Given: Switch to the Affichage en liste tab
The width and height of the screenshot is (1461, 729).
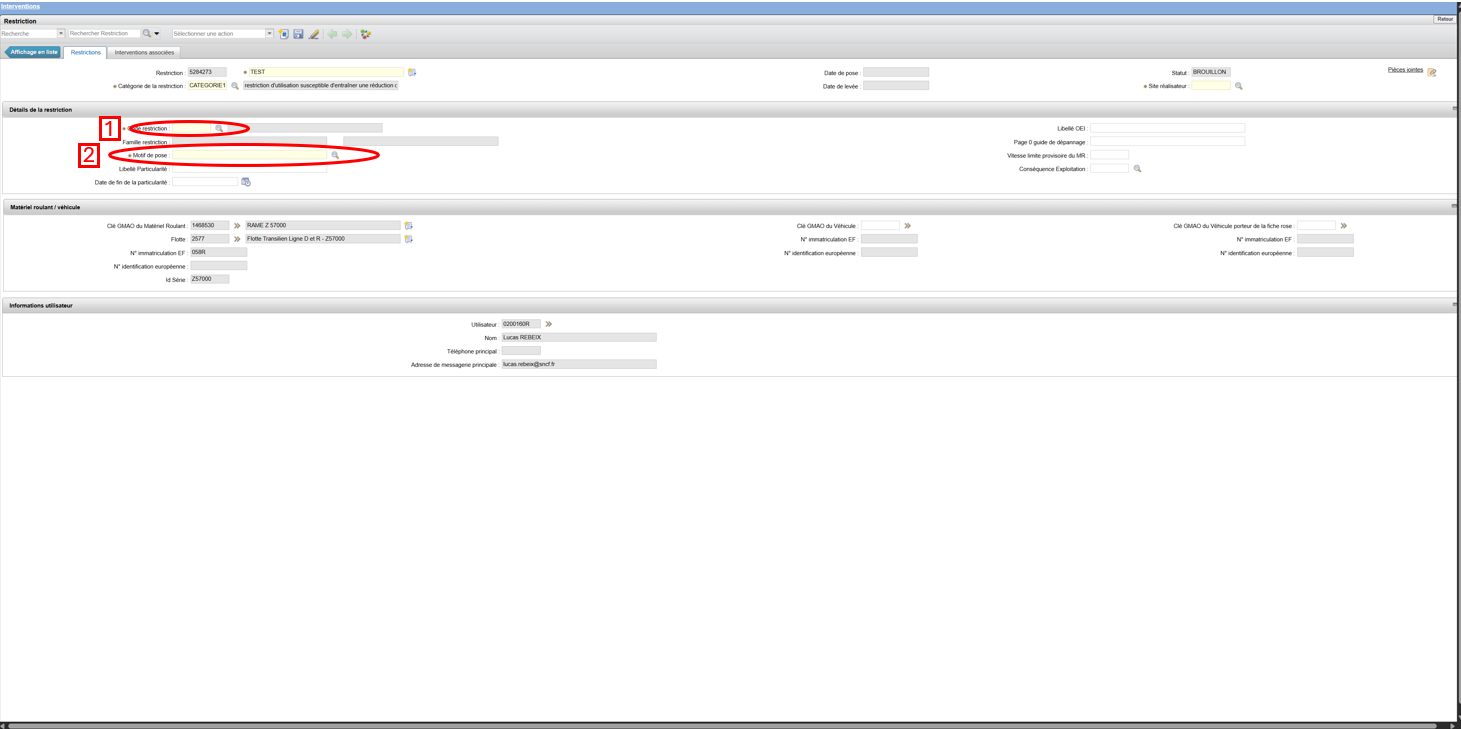Looking at the screenshot, I should pyautogui.click(x=33, y=52).
